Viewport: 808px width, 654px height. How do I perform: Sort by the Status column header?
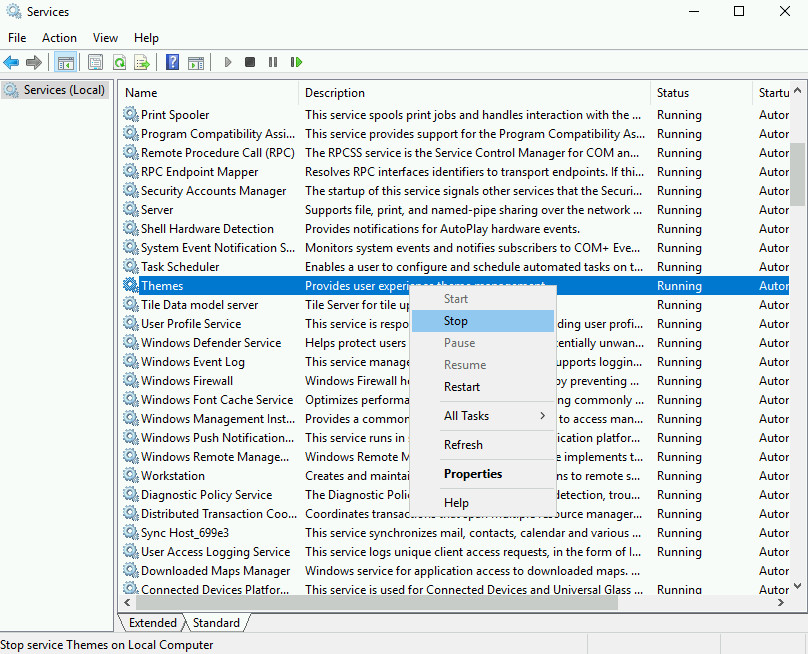pos(701,93)
